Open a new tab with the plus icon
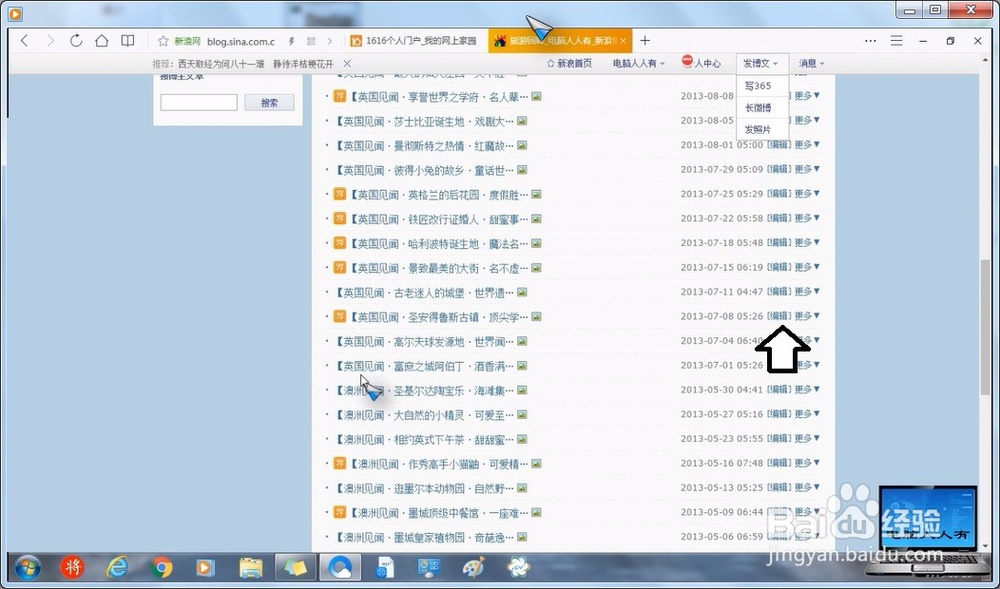Image resolution: width=1000 pixels, height=589 pixels. (645, 41)
